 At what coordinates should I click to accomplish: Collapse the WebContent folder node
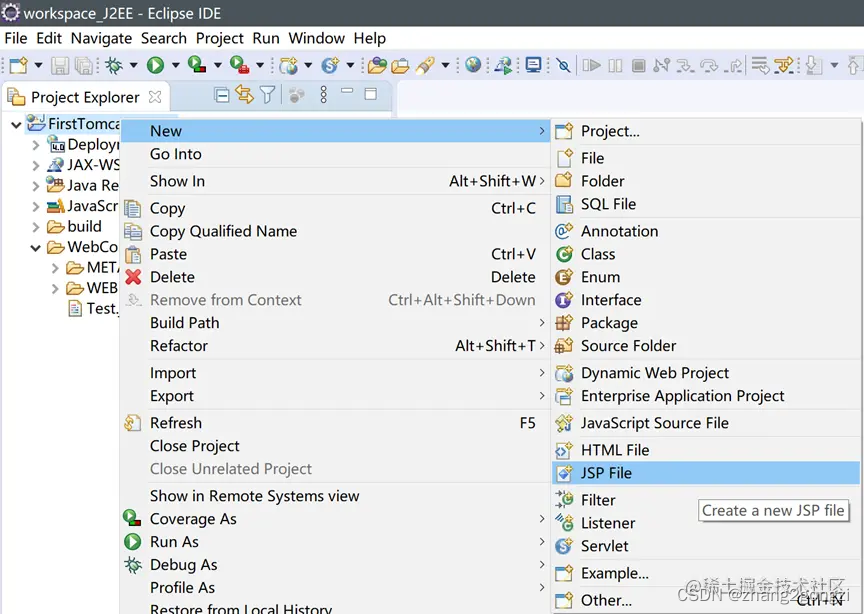[x=36, y=248]
